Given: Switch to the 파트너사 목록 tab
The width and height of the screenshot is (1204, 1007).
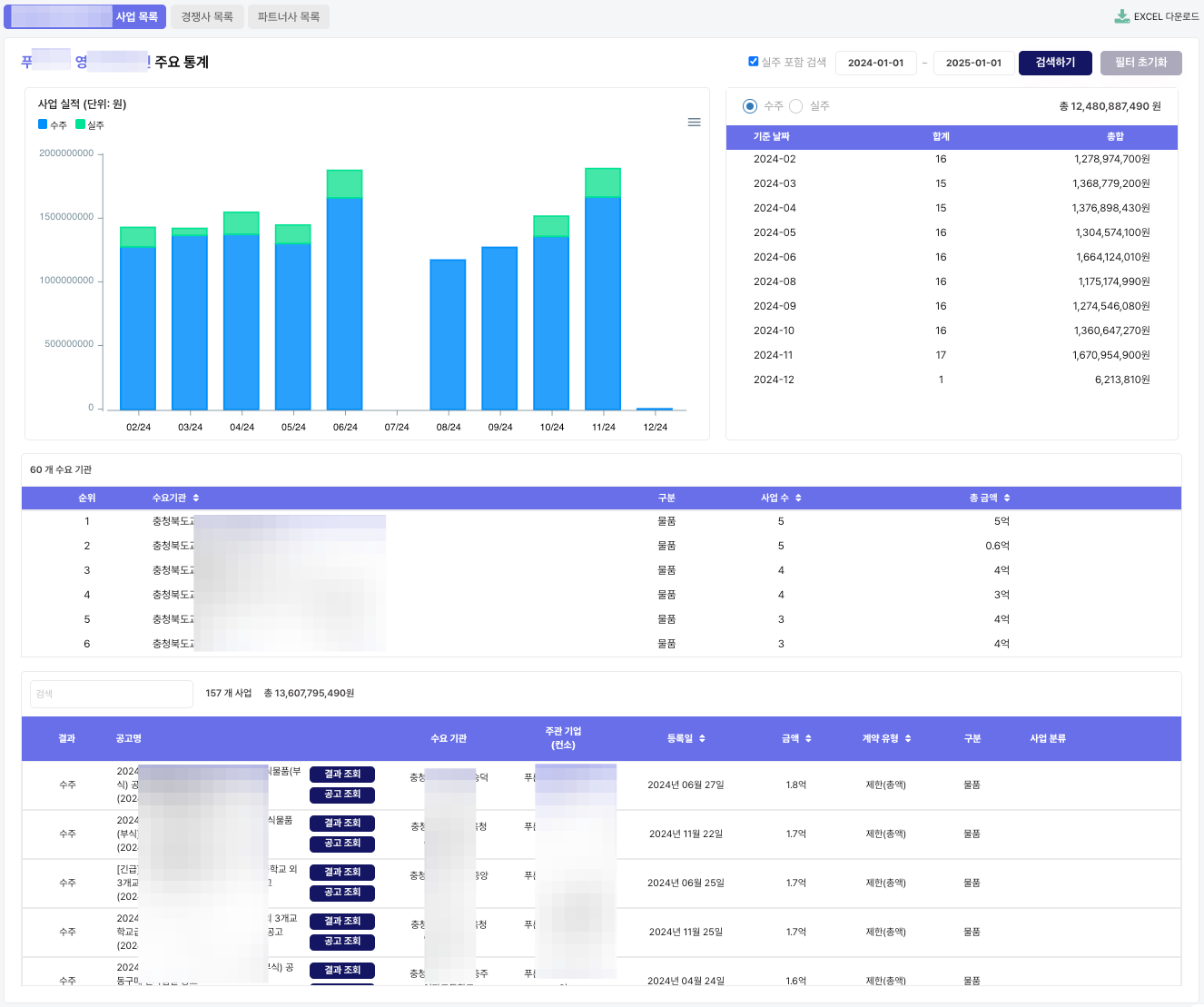Looking at the screenshot, I should point(289,16).
